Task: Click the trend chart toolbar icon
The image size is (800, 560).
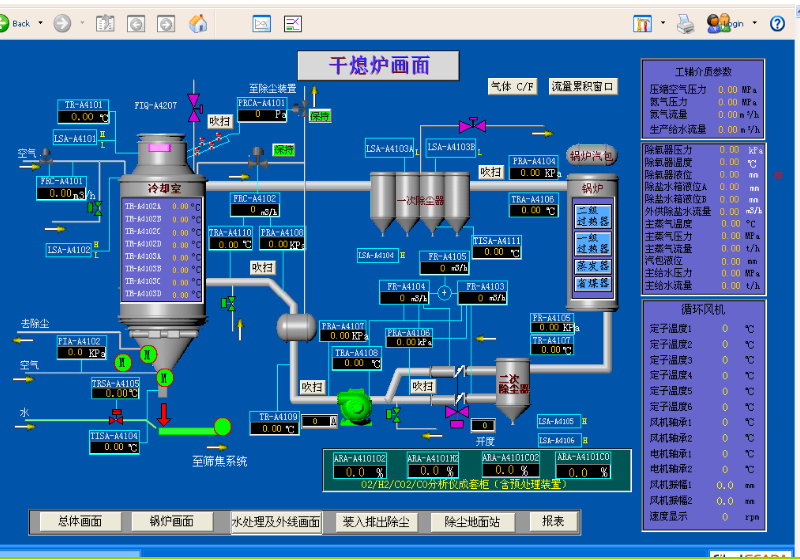Action: (x=261, y=23)
